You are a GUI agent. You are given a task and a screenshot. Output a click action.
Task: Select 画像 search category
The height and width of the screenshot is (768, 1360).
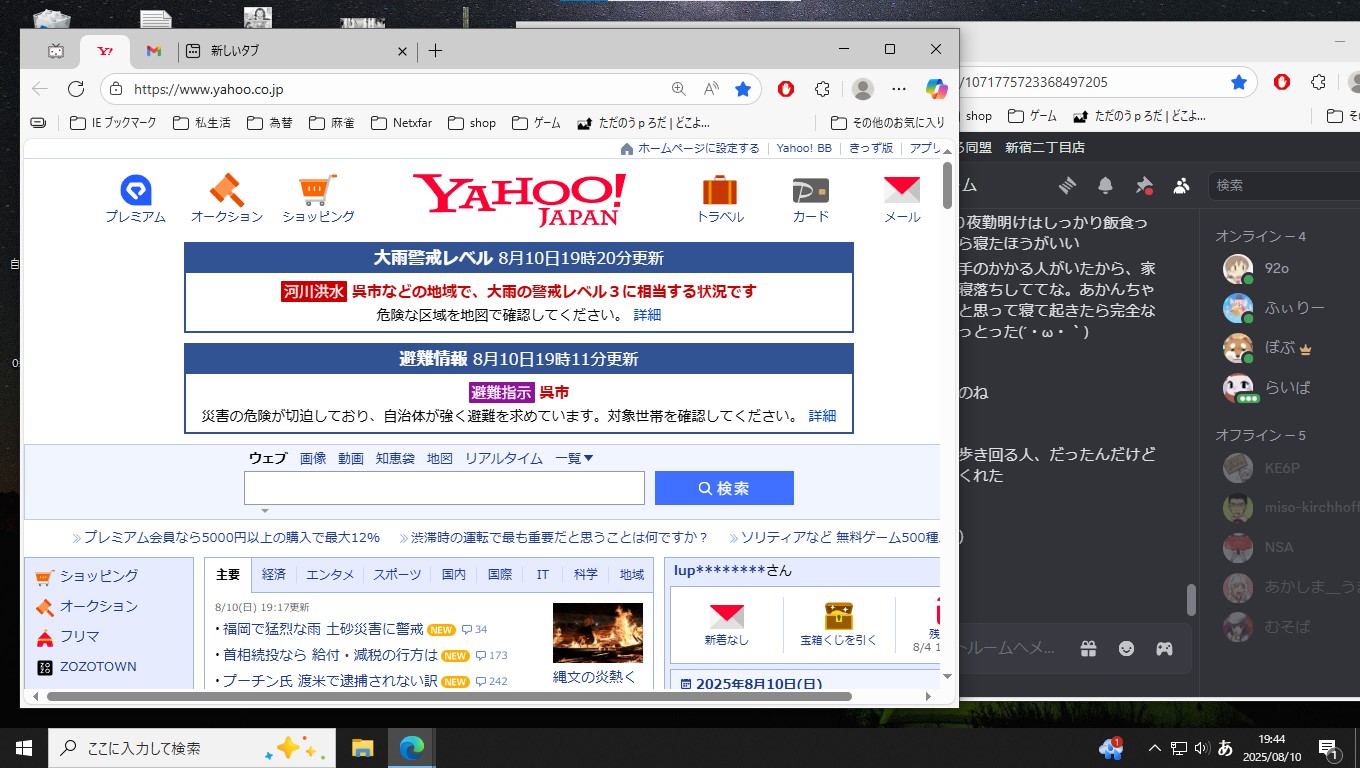313,458
